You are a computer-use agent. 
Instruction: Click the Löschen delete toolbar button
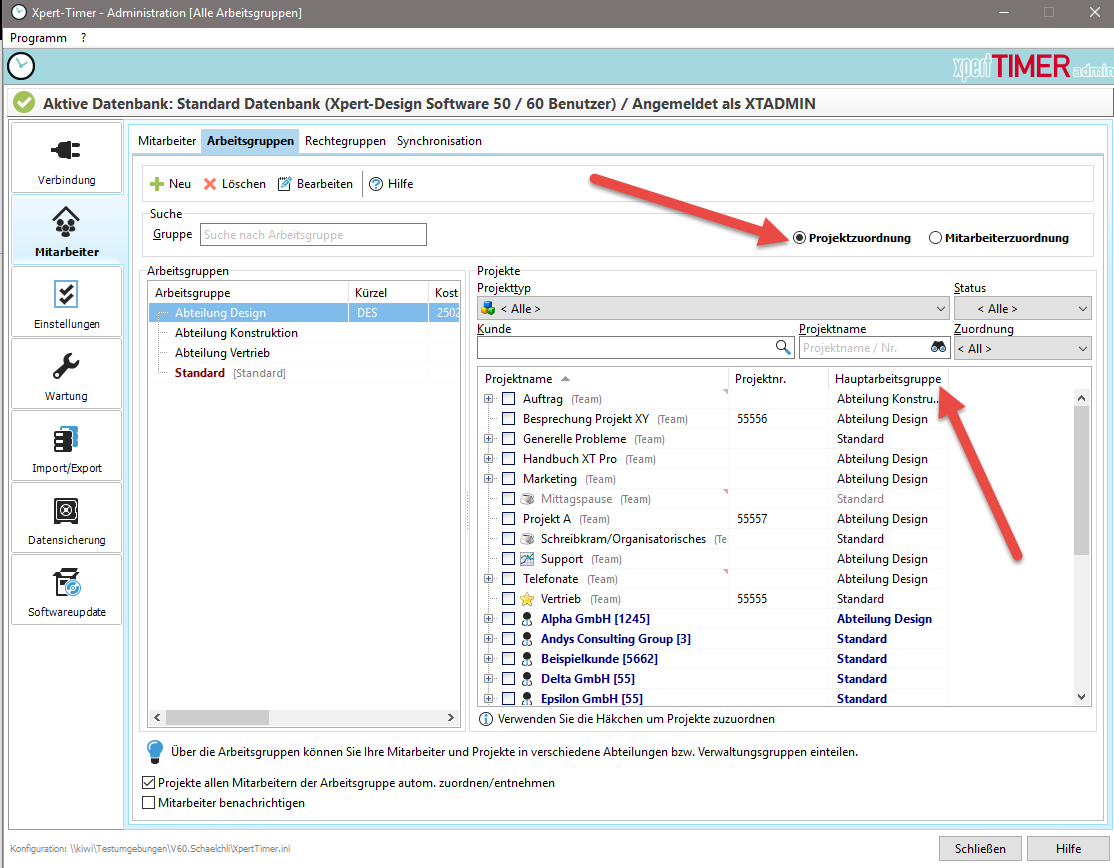(x=234, y=184)
